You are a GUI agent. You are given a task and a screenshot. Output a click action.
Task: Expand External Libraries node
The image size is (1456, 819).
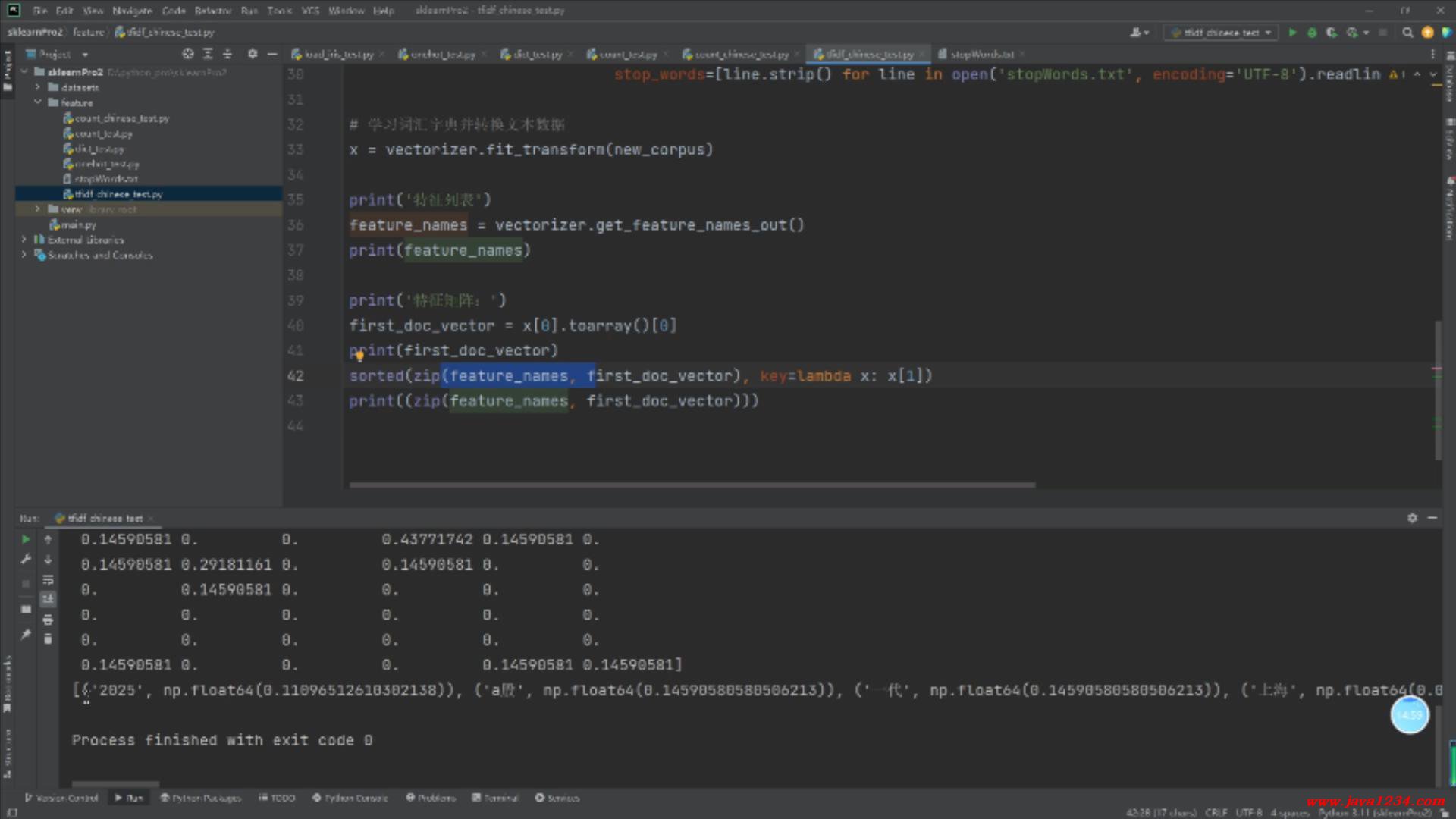click(x=24, y=240)
